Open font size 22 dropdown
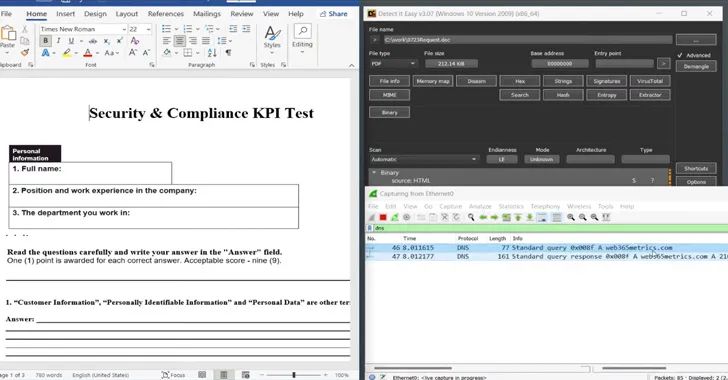728x380 pixels. pos(148,29)
